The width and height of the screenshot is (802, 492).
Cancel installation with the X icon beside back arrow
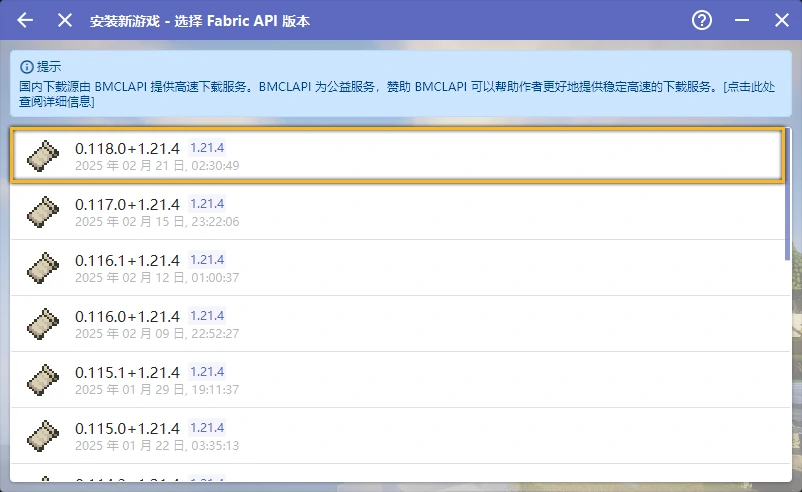click(64, 20)
